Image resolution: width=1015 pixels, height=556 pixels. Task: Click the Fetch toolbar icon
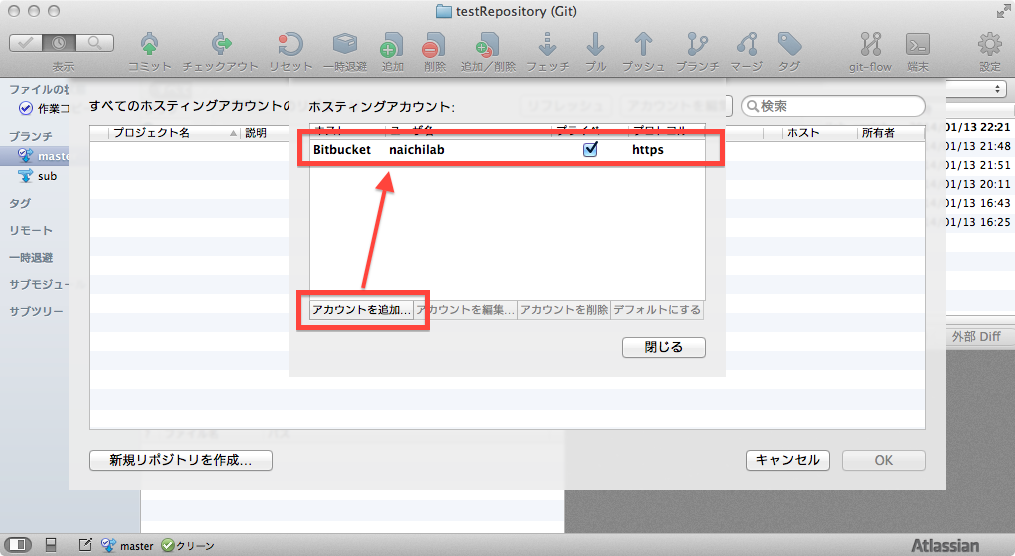[548, 44]
